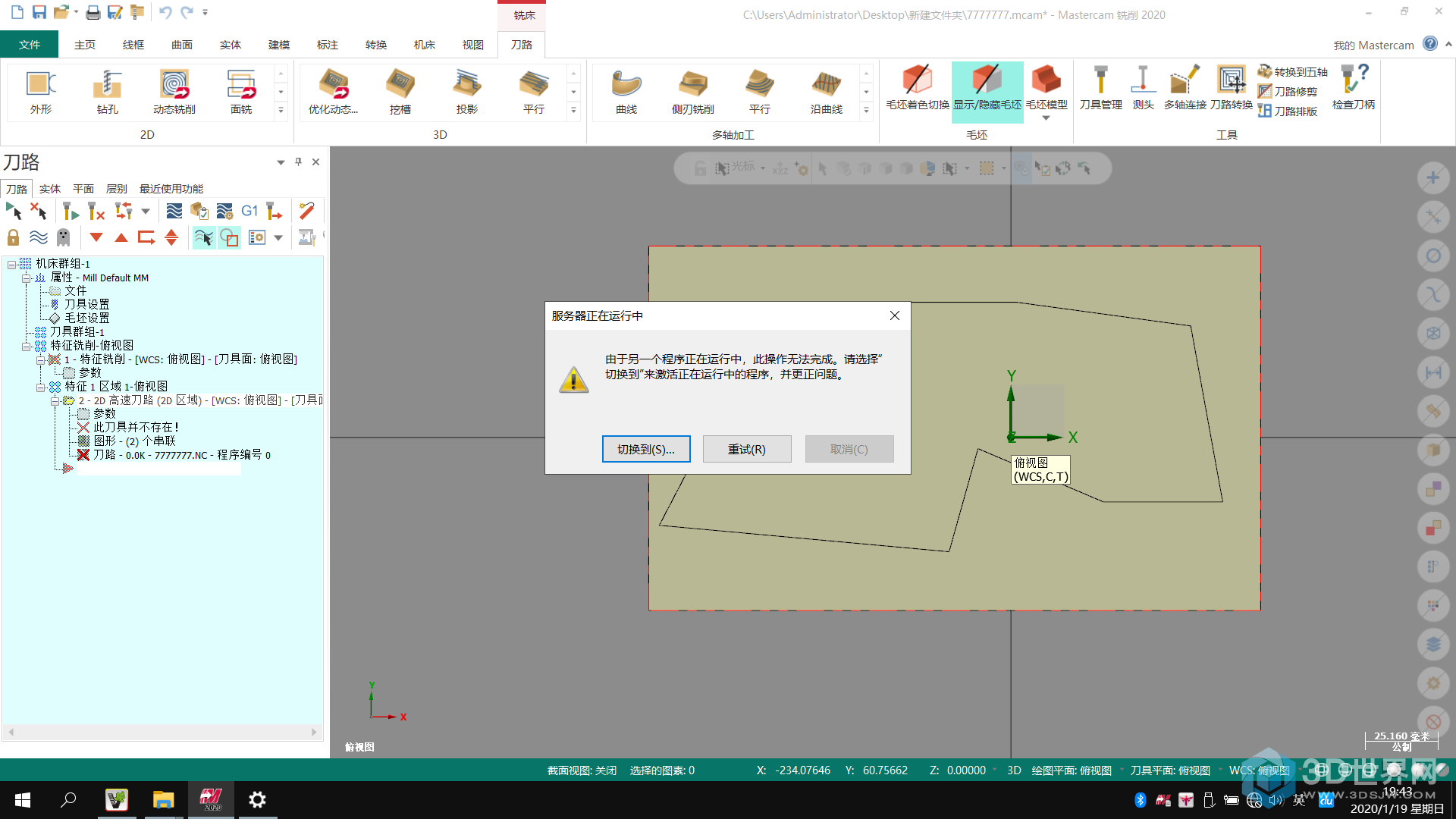1456x819 pixels.
Task: Open the 文件 file menu
Action: click(x=30, y=45)
